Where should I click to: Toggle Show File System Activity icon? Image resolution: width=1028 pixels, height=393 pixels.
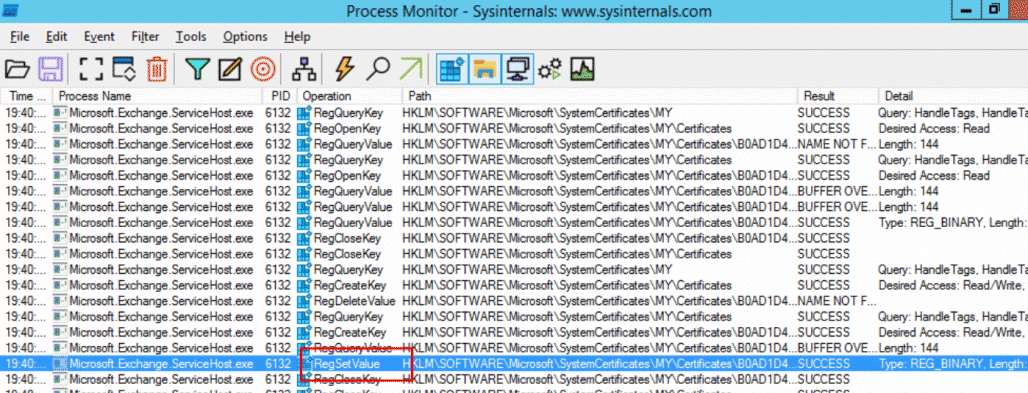click(x=485, y=68)
